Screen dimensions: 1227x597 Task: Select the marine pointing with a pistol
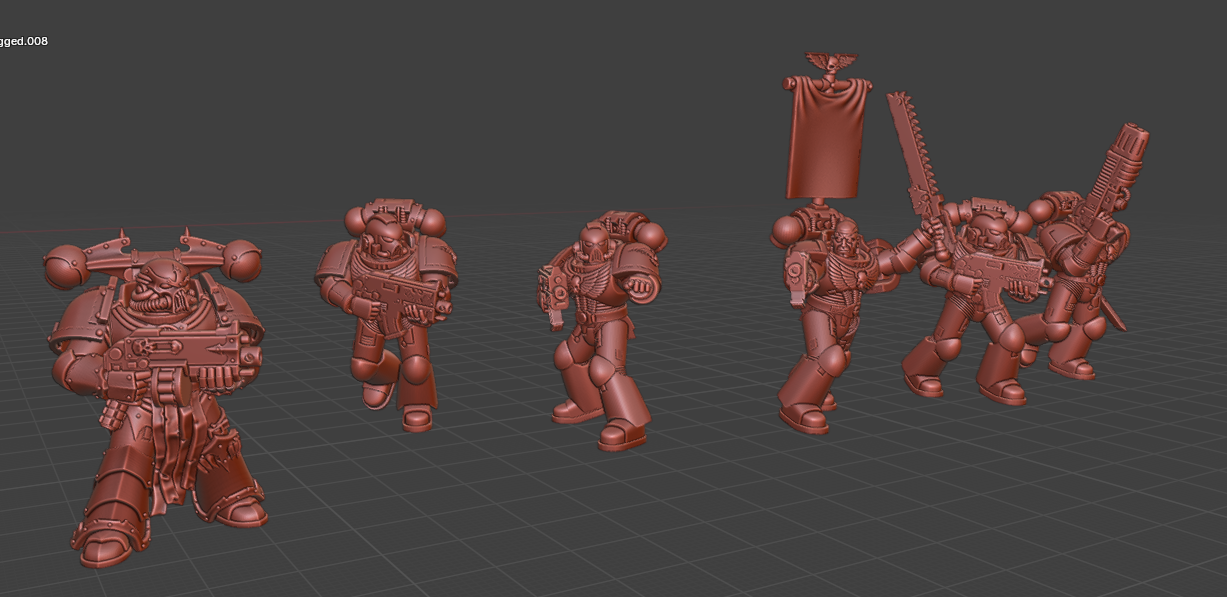603,330
